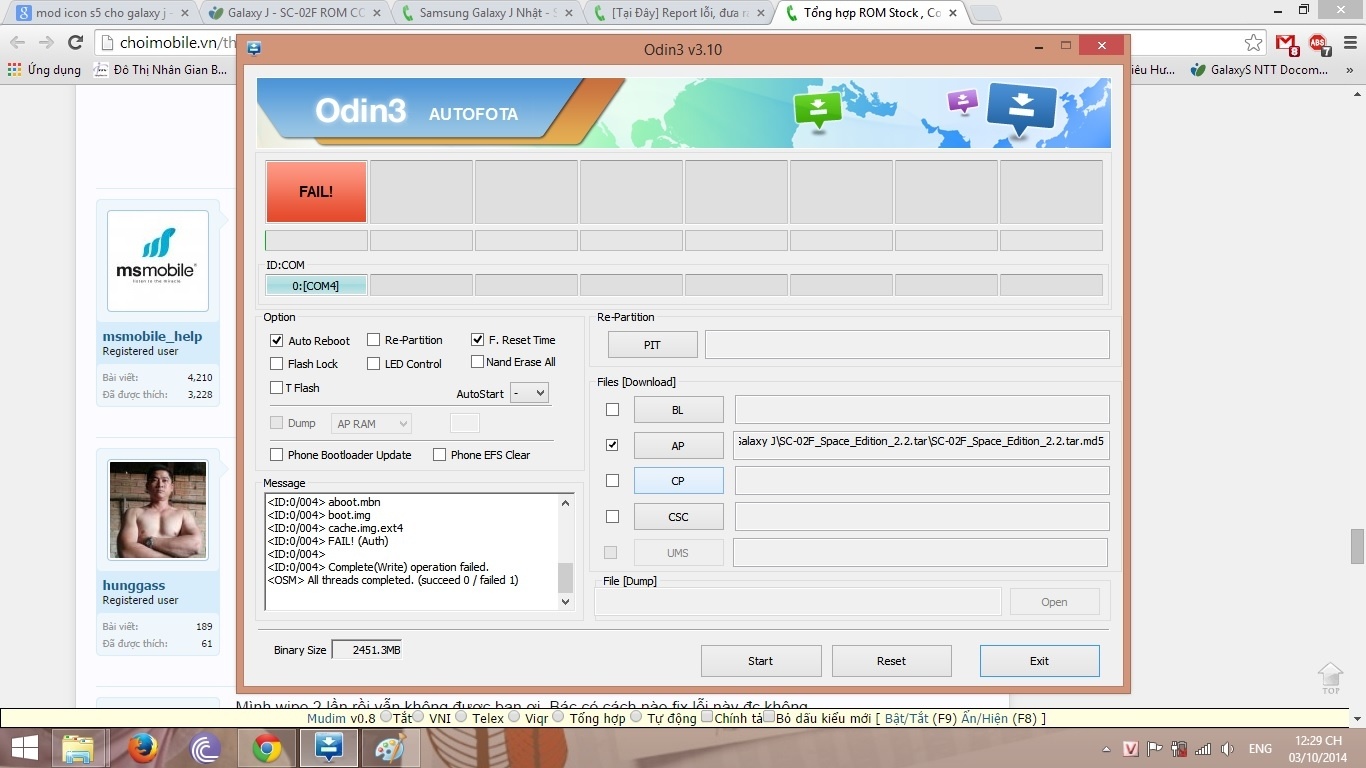
Task: Click the PIT file button
Action: (652, 345)
